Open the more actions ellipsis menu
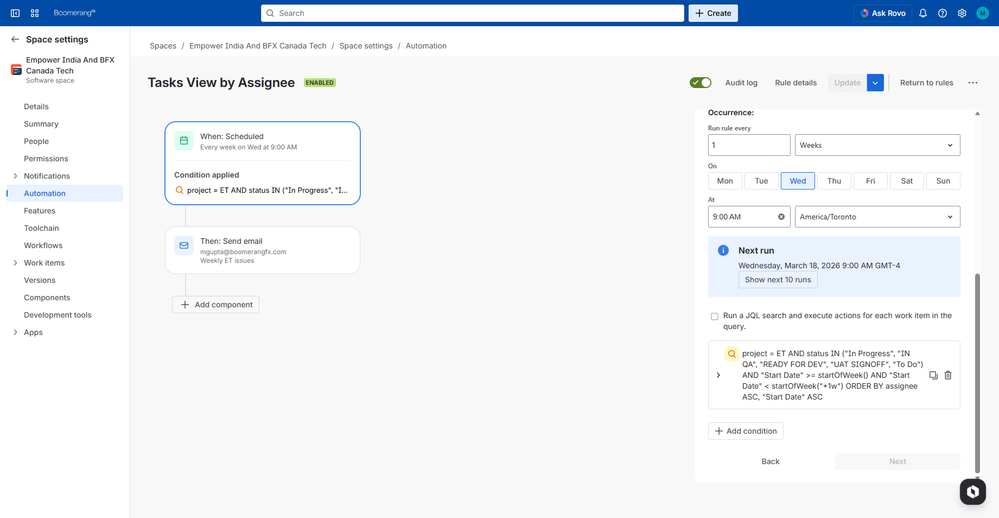The image size is (999, 518). [973, 83]
